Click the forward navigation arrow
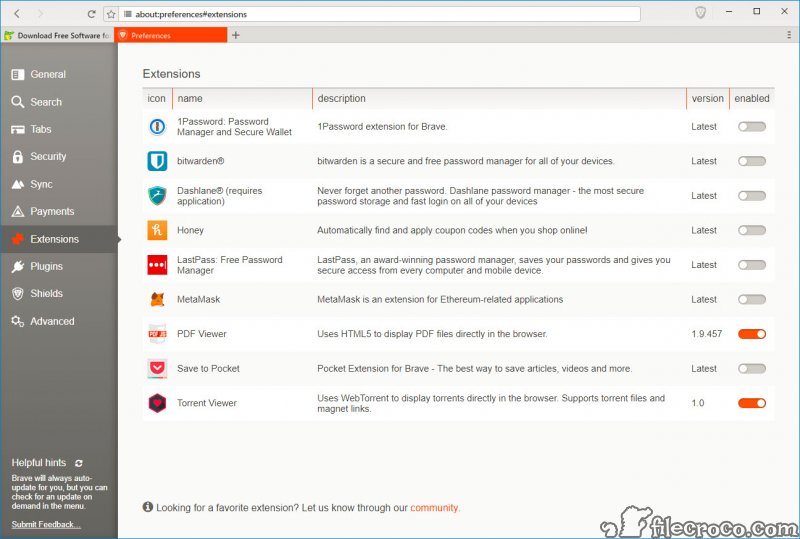 click(40, 14)
